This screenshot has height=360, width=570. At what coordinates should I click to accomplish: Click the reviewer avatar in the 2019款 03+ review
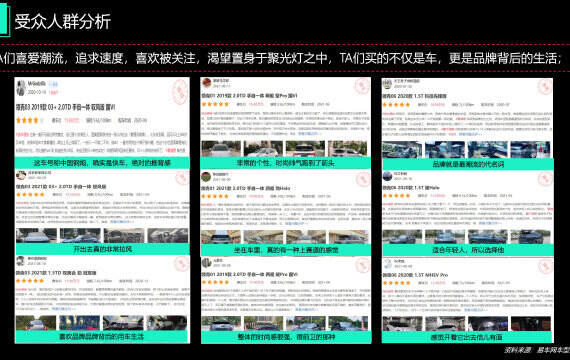(x=21, y=88)
